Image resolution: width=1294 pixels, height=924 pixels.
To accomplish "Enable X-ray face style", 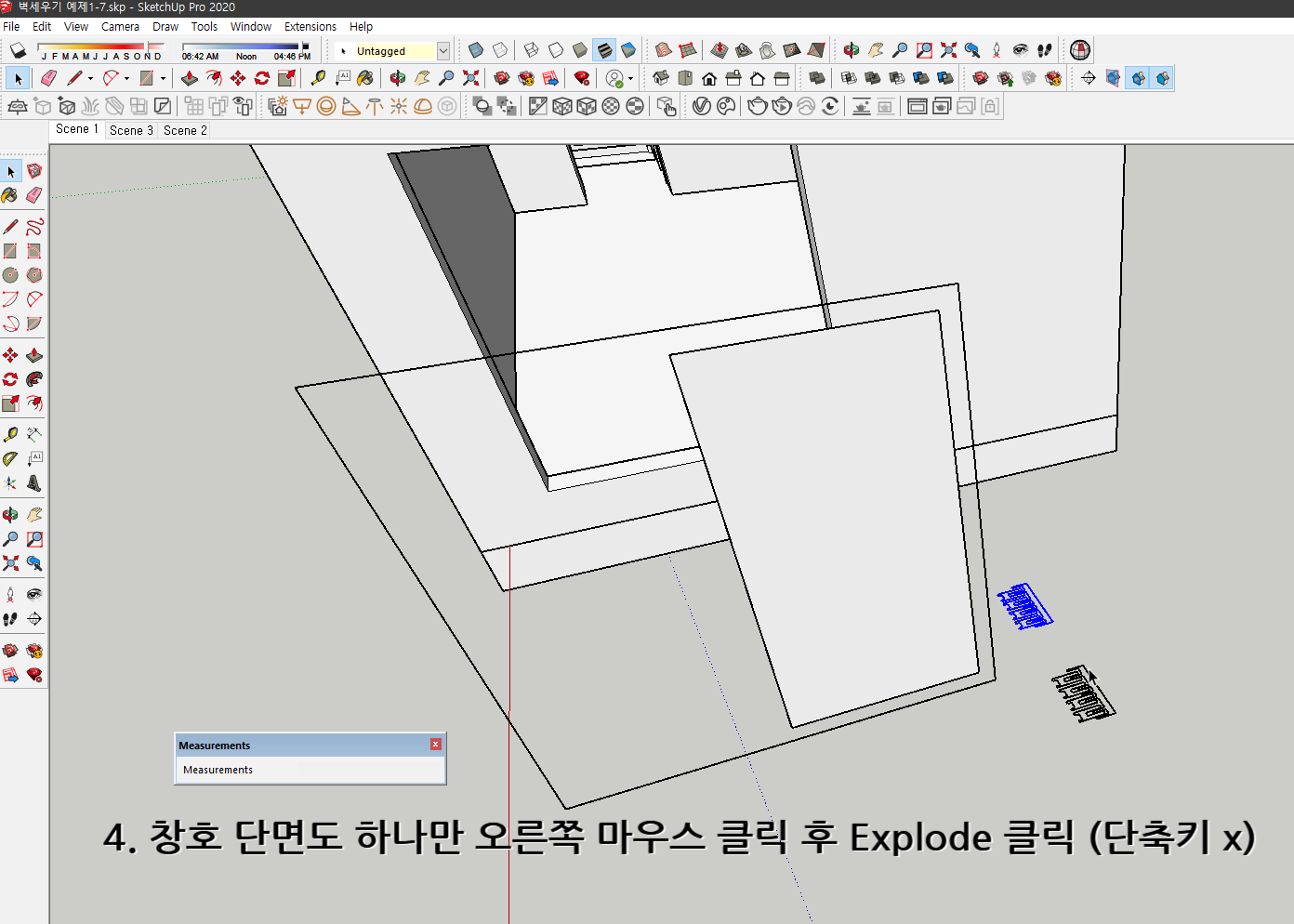I will click(x=475, y=50).
